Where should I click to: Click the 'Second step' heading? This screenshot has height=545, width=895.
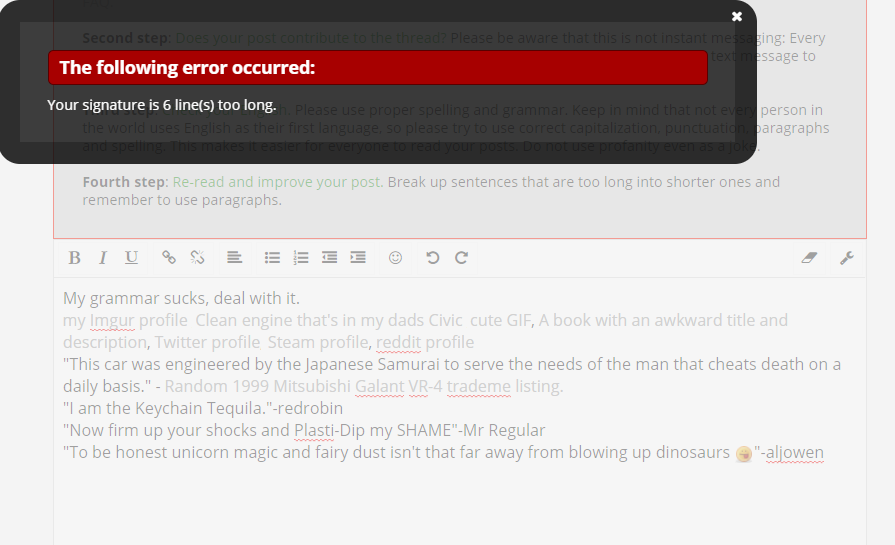pos(126,38)
